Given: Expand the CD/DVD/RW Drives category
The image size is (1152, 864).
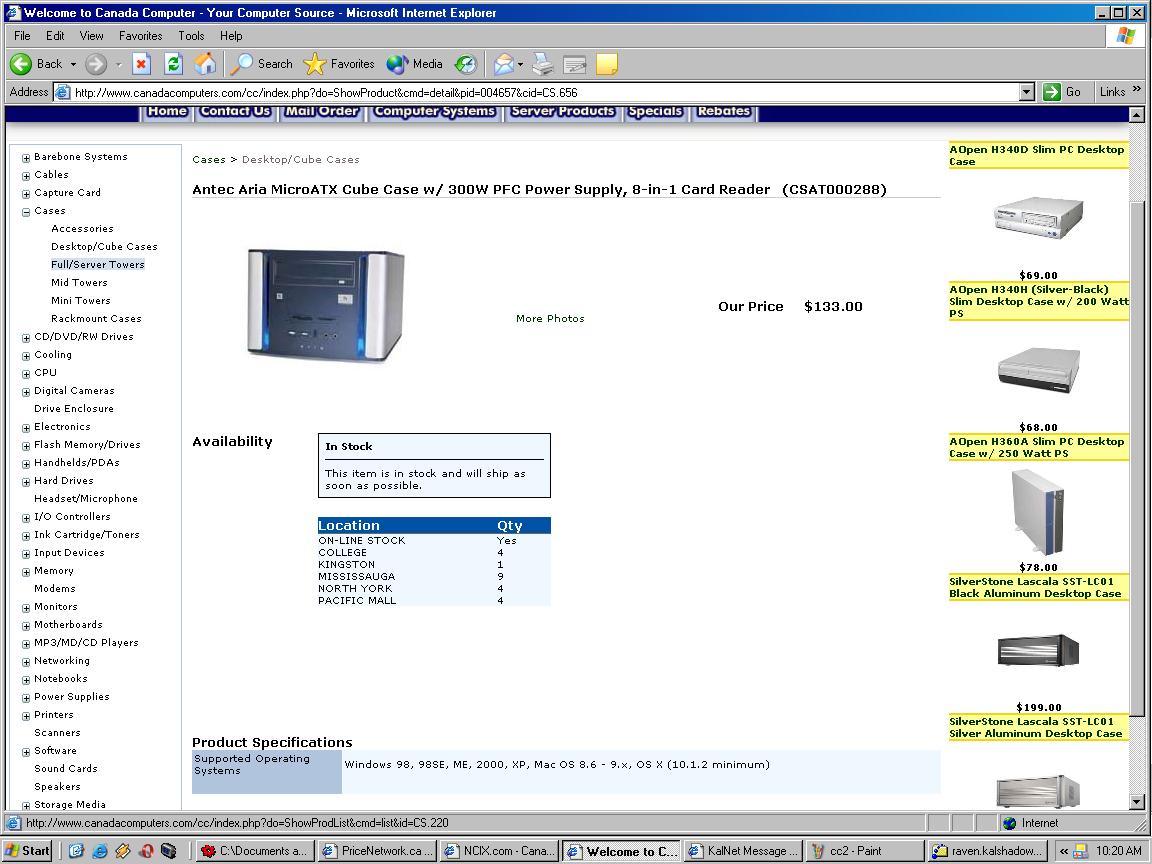Looking at the screenshot, I should 26,338.
